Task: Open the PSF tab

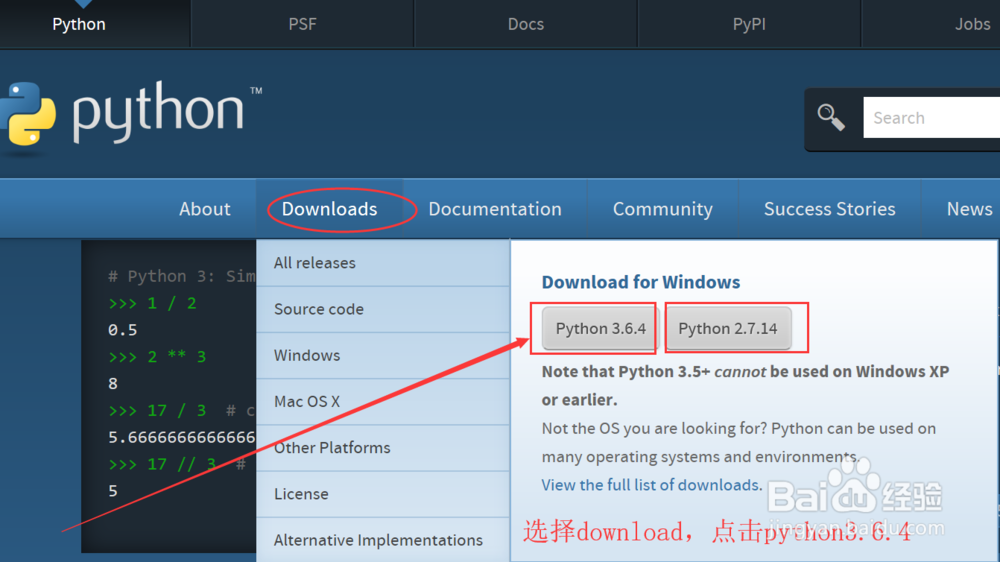Action: tap(302, 24)
